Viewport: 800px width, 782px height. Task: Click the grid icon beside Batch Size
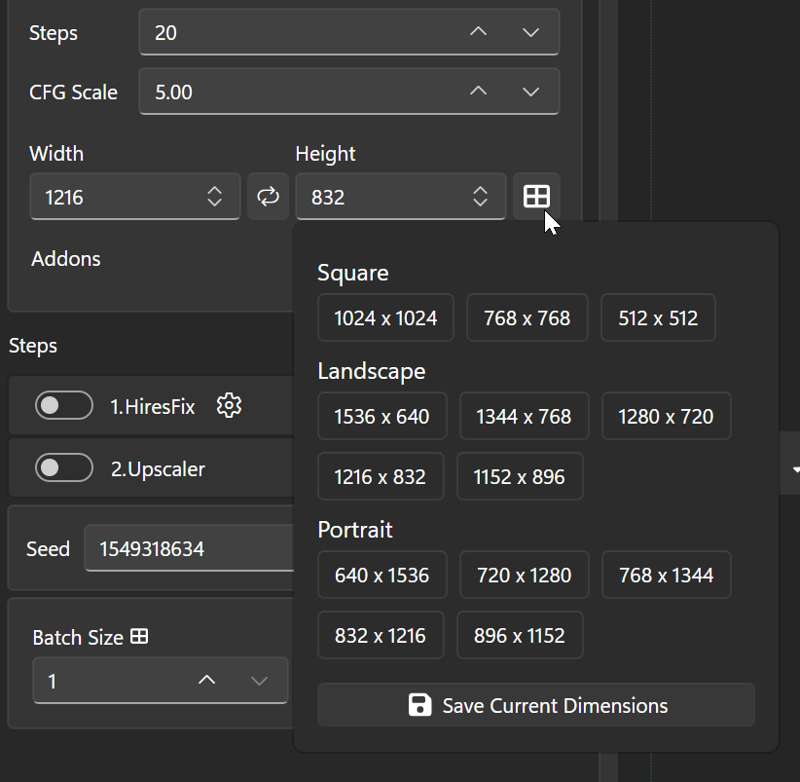139,636
